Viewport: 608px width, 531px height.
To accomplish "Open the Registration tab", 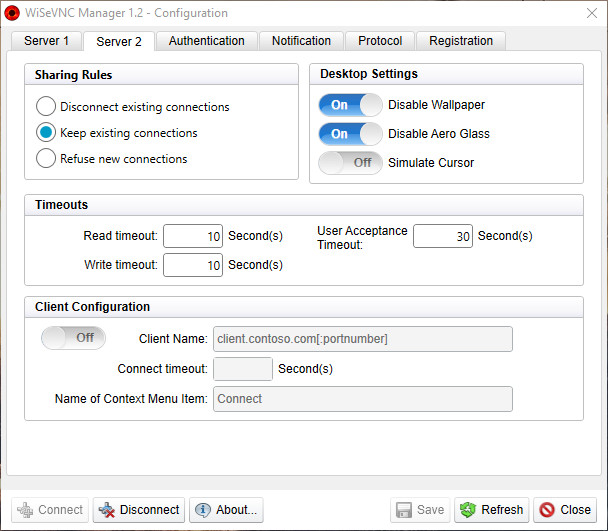I will pyautogui.click(x=461, y=41).
